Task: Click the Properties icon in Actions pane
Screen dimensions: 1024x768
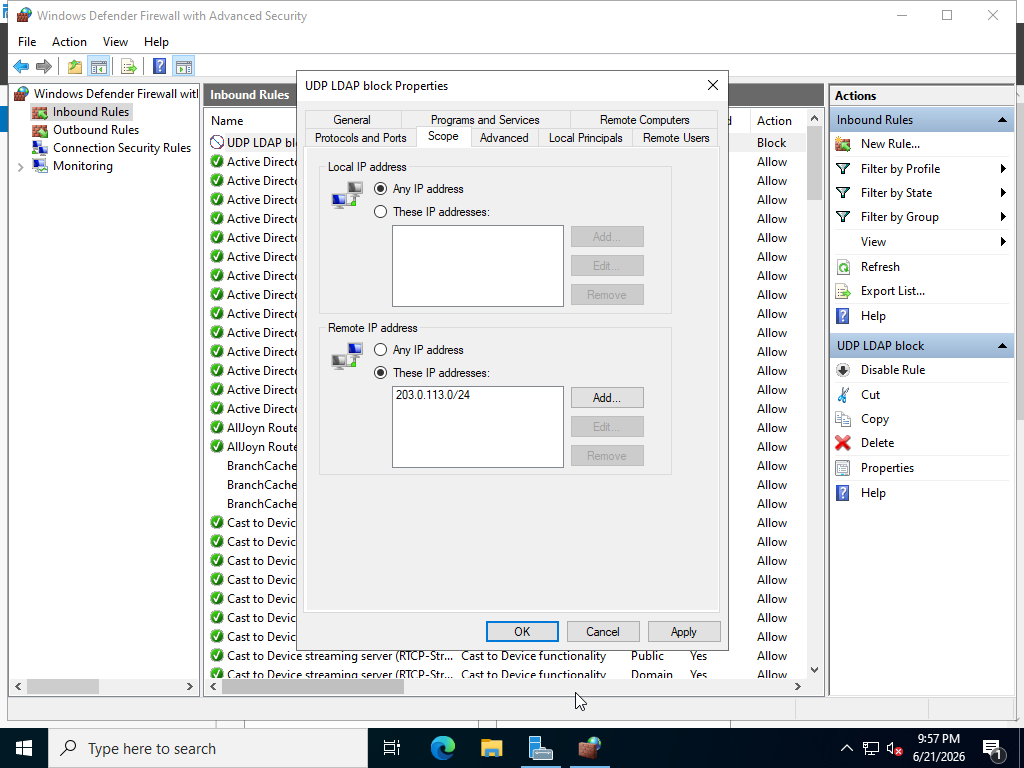Action: [x=843, y=468]
